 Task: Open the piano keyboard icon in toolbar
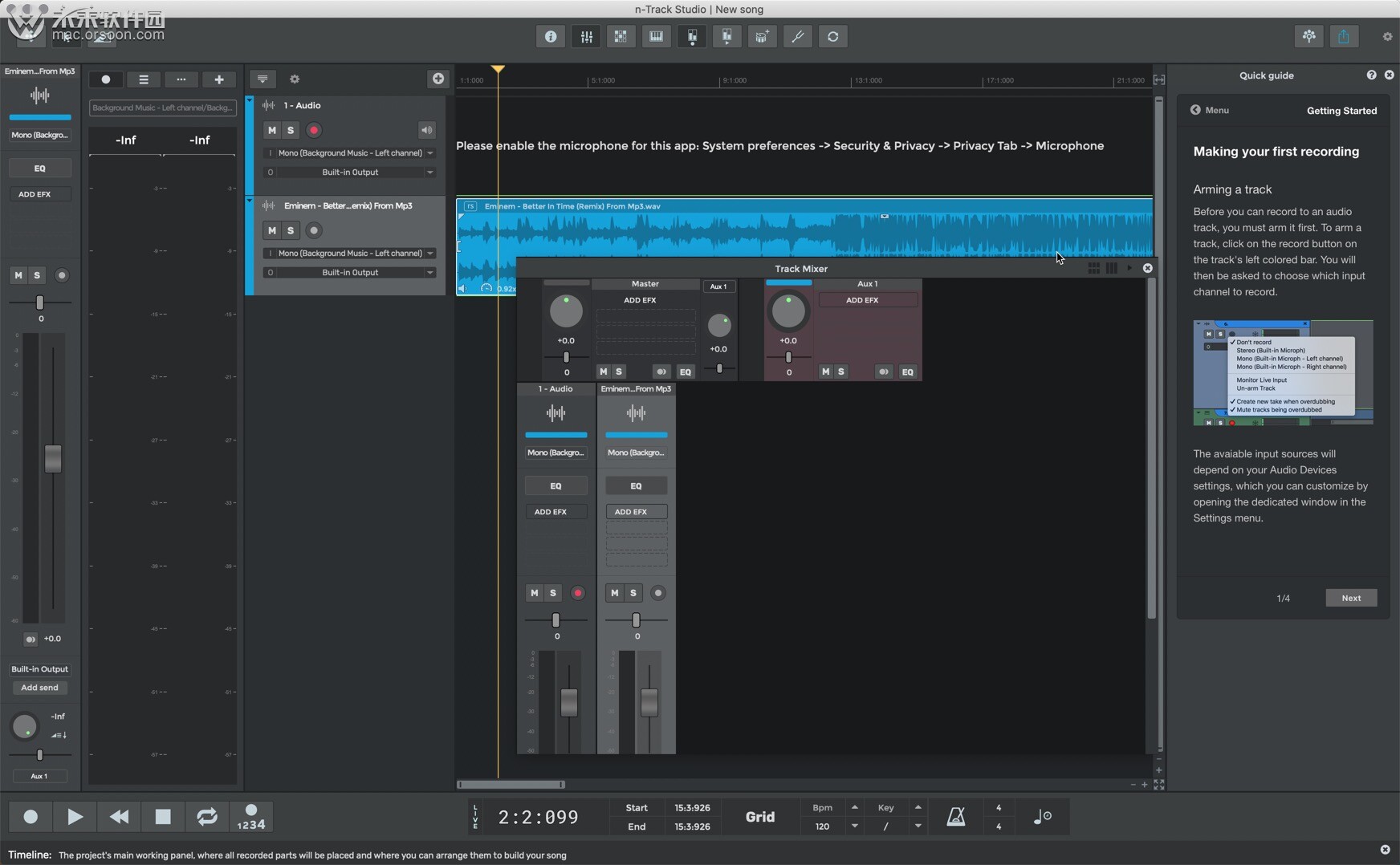pos(656,36)
